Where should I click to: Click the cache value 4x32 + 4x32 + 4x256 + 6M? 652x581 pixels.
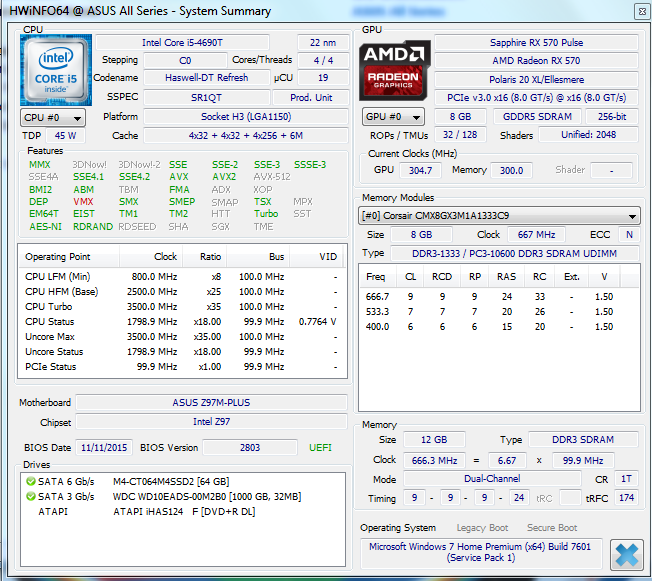pyautogui.click(x=246, y=136)
